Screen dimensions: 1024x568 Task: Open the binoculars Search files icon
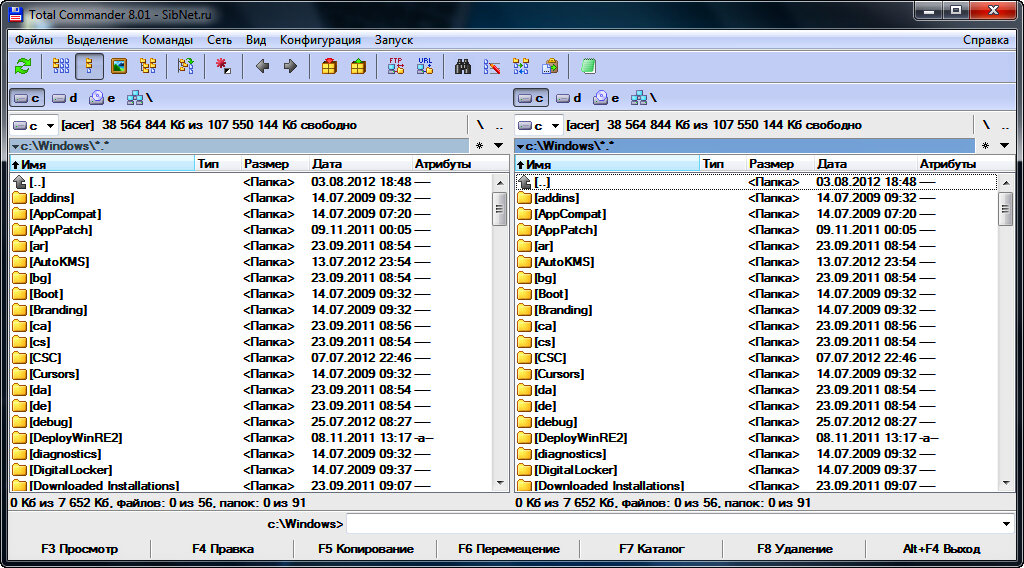point(463,67)
